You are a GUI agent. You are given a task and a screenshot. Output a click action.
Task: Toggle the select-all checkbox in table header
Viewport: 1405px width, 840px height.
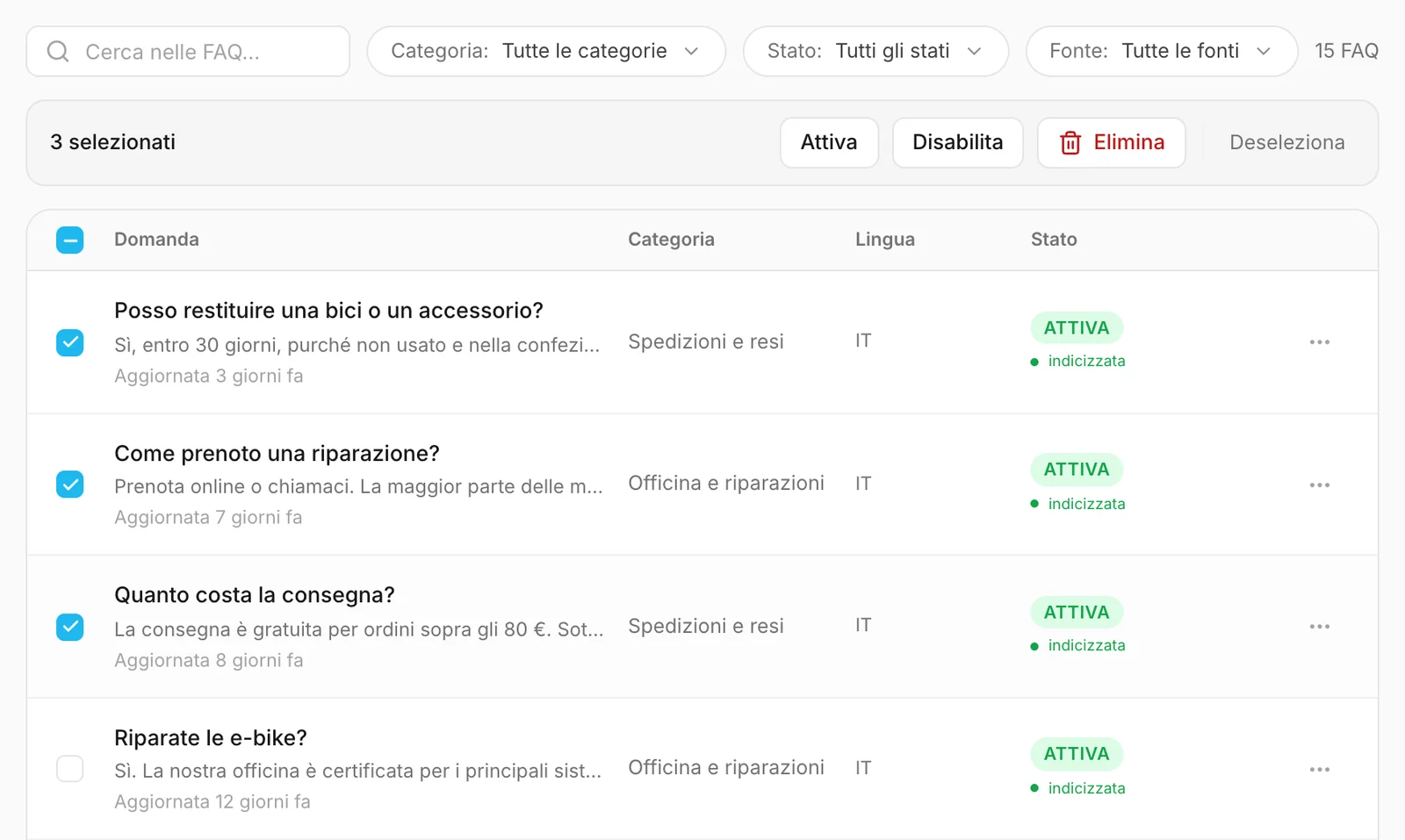pyautogui.click(x=70, y=240)
